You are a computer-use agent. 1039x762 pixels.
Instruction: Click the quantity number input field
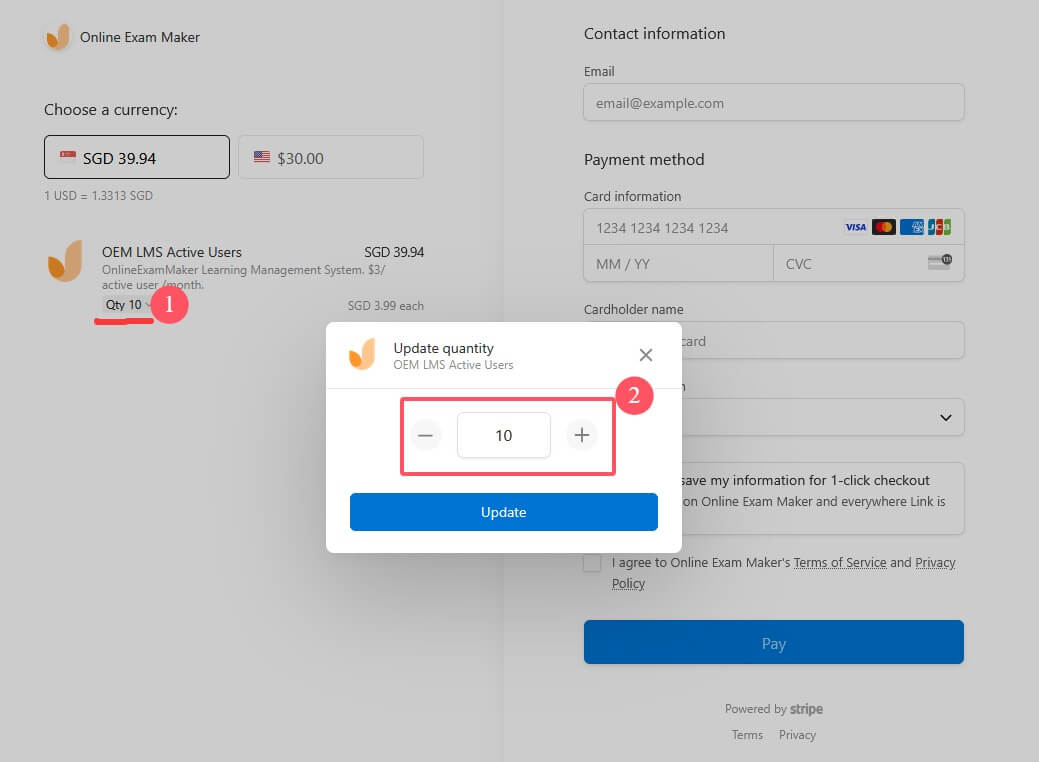pyautogui.click(x=503, y=435)
